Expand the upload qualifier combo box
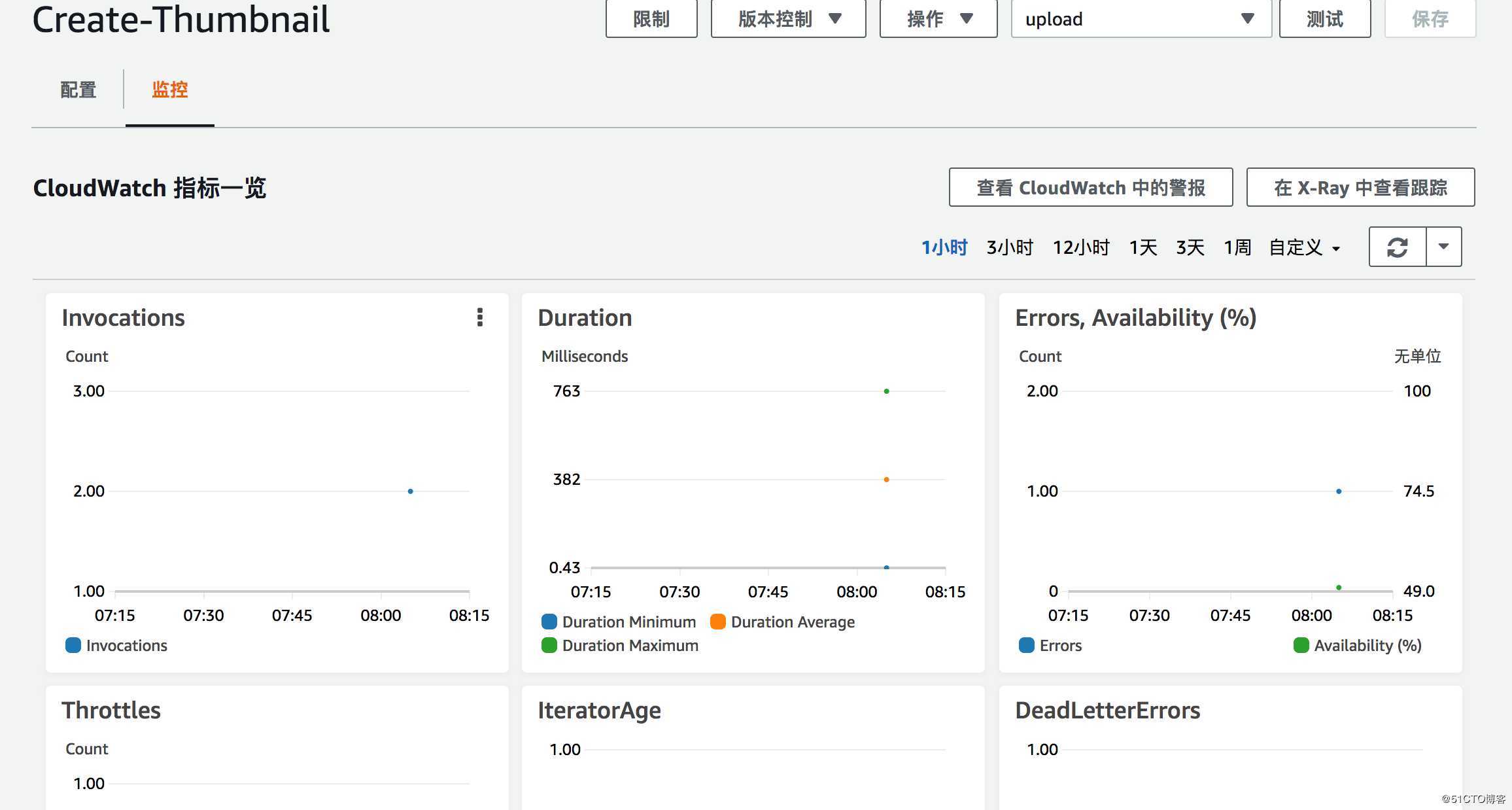This screenshot has width=1512, height=810. (1141, 19)
